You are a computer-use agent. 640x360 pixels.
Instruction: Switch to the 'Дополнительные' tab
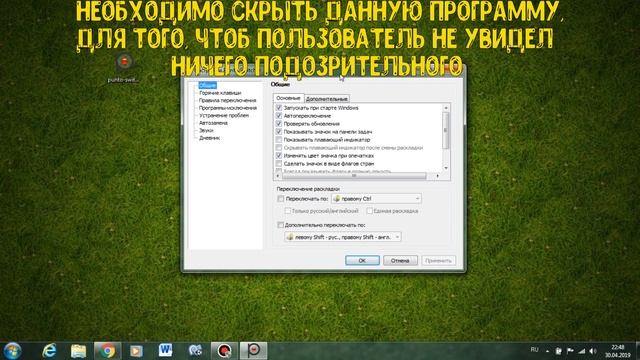[327, 99]
